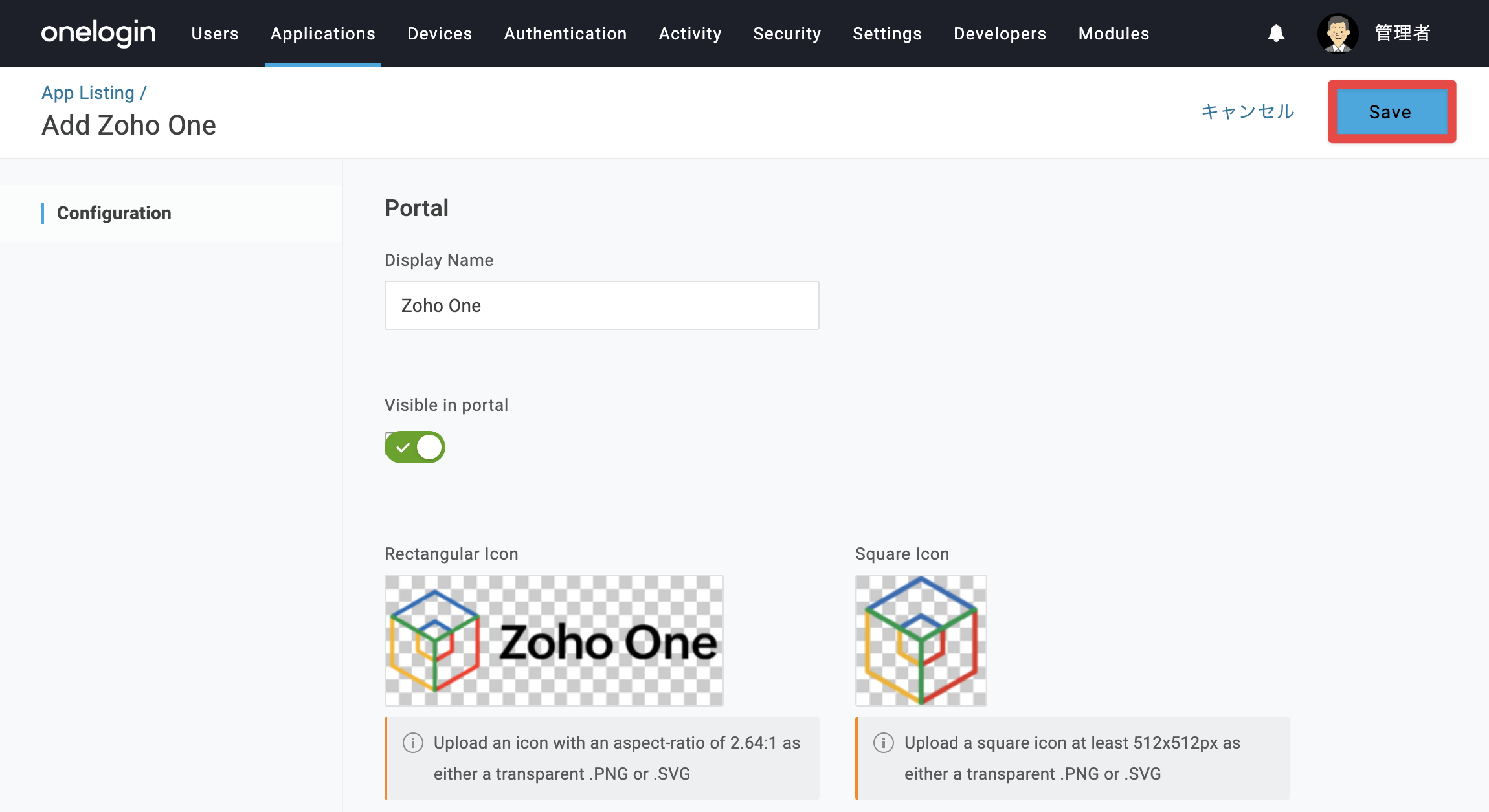
Task: Open the Authentication menu
Action: point(565,34)
